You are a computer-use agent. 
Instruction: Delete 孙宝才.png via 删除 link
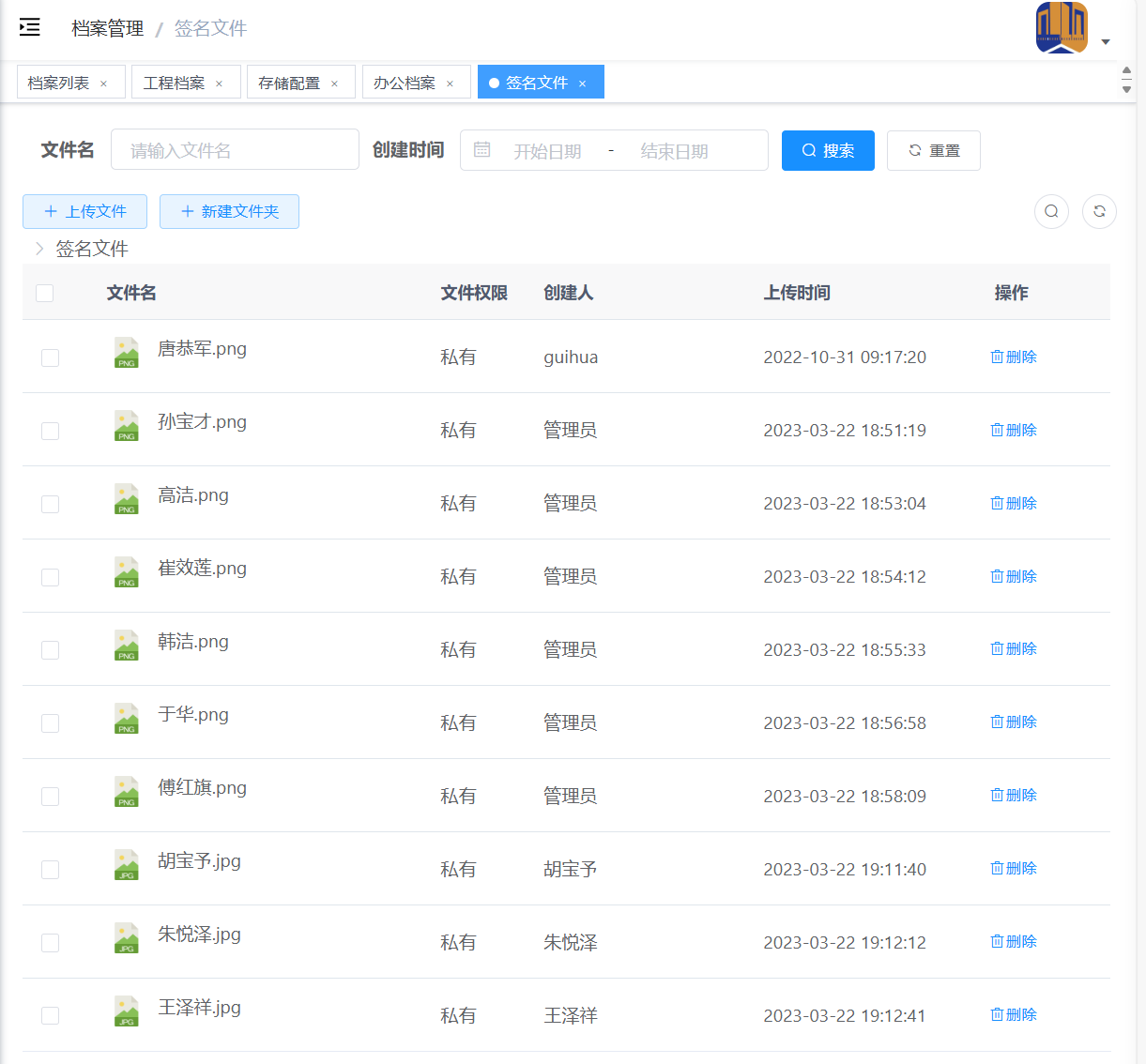pyautogui.click(x=1014, y=430)
